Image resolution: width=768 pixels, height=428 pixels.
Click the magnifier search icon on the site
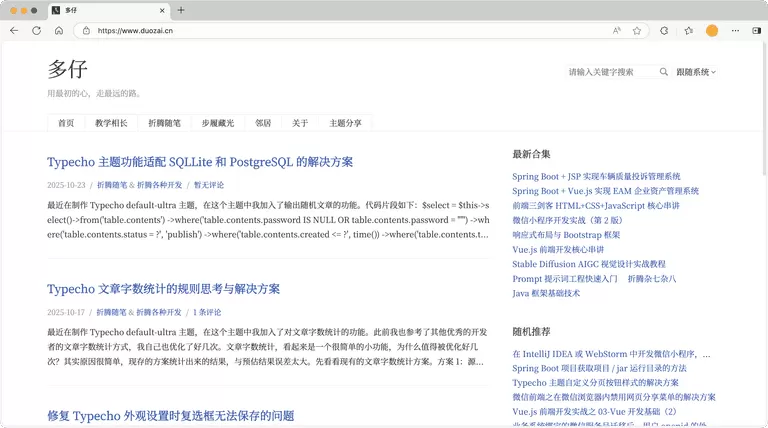(x=664, y=72)
